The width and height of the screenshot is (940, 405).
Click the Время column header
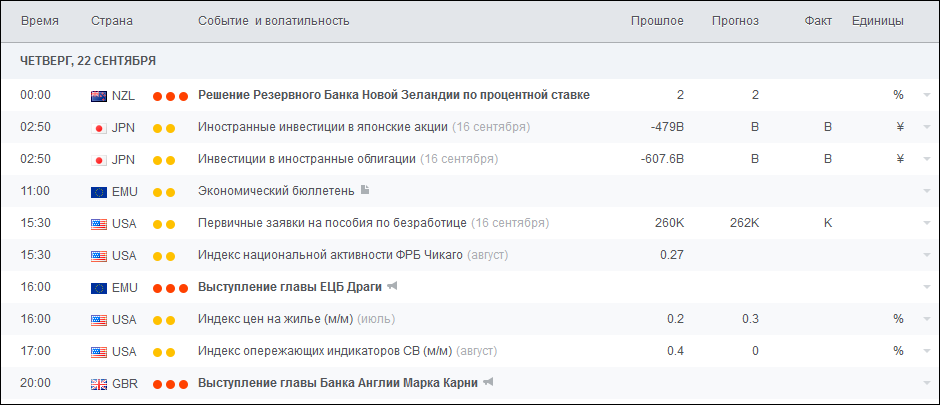point(39,20)
